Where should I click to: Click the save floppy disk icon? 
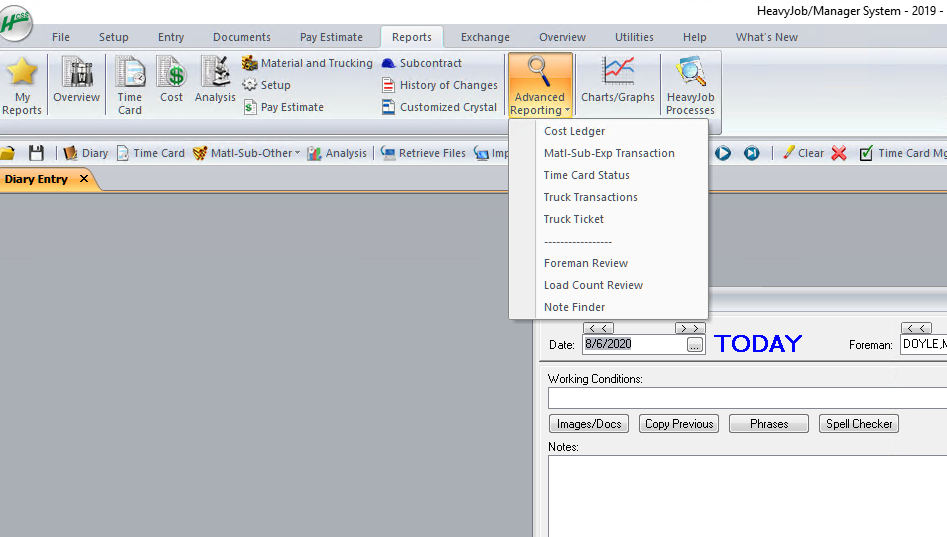pyautogui.click(x=36, y=153)
